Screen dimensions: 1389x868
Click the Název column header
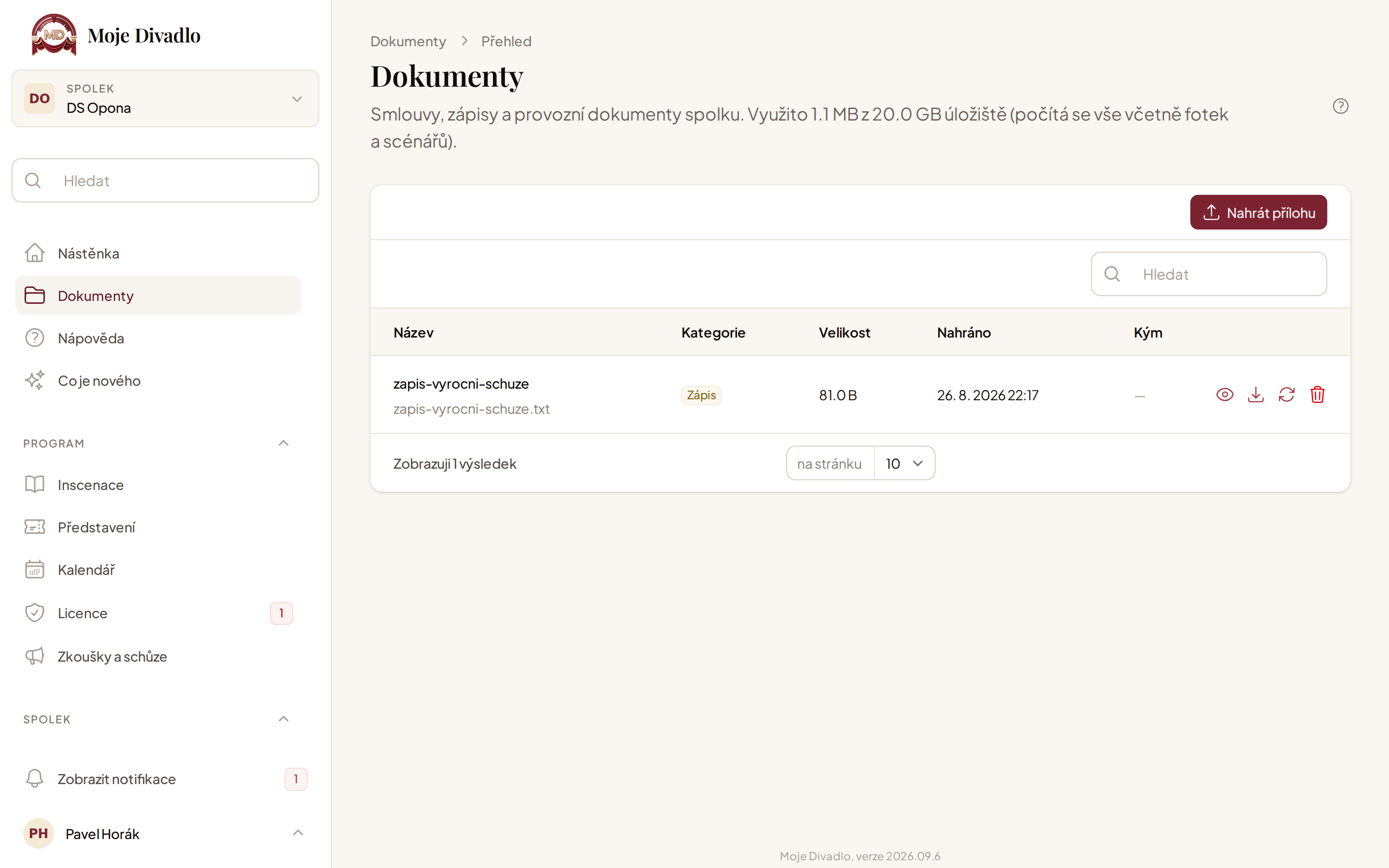[x=413, y=332]
